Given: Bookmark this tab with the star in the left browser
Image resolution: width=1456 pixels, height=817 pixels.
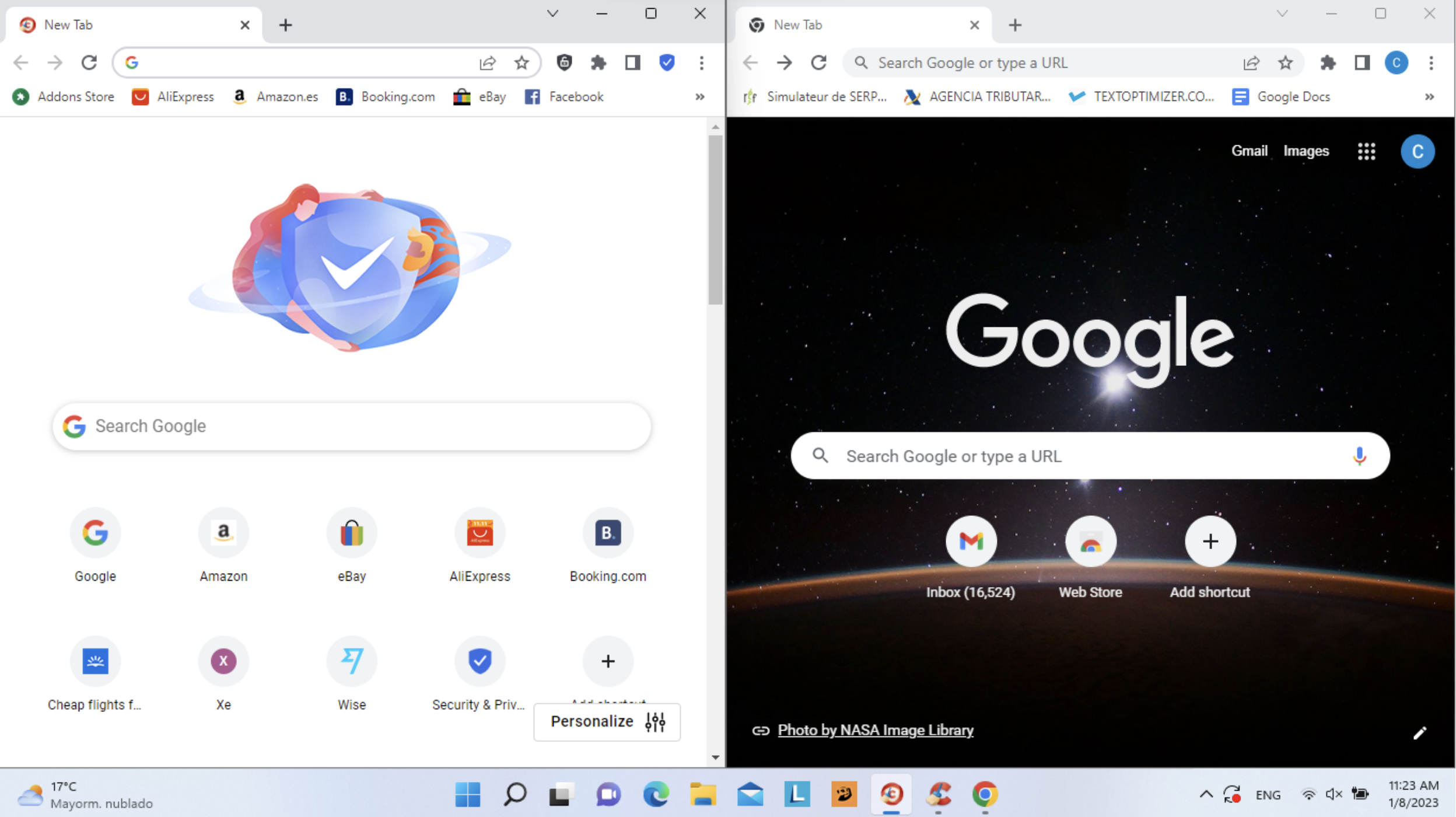Looking at the screenshot, I should point(521,62).
